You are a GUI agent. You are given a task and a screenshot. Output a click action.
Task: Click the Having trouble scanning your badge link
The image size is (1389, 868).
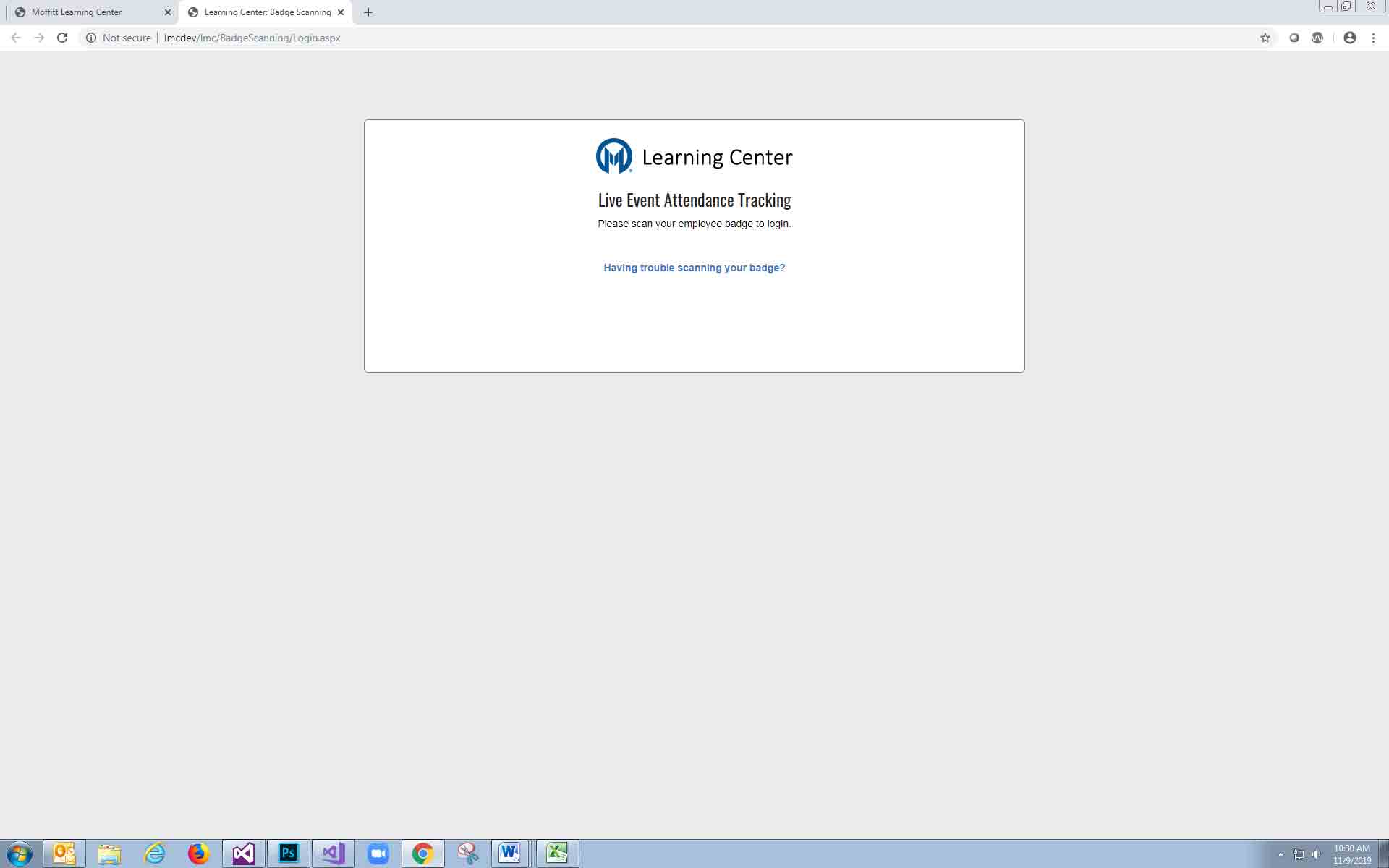[x=694, y=268]
